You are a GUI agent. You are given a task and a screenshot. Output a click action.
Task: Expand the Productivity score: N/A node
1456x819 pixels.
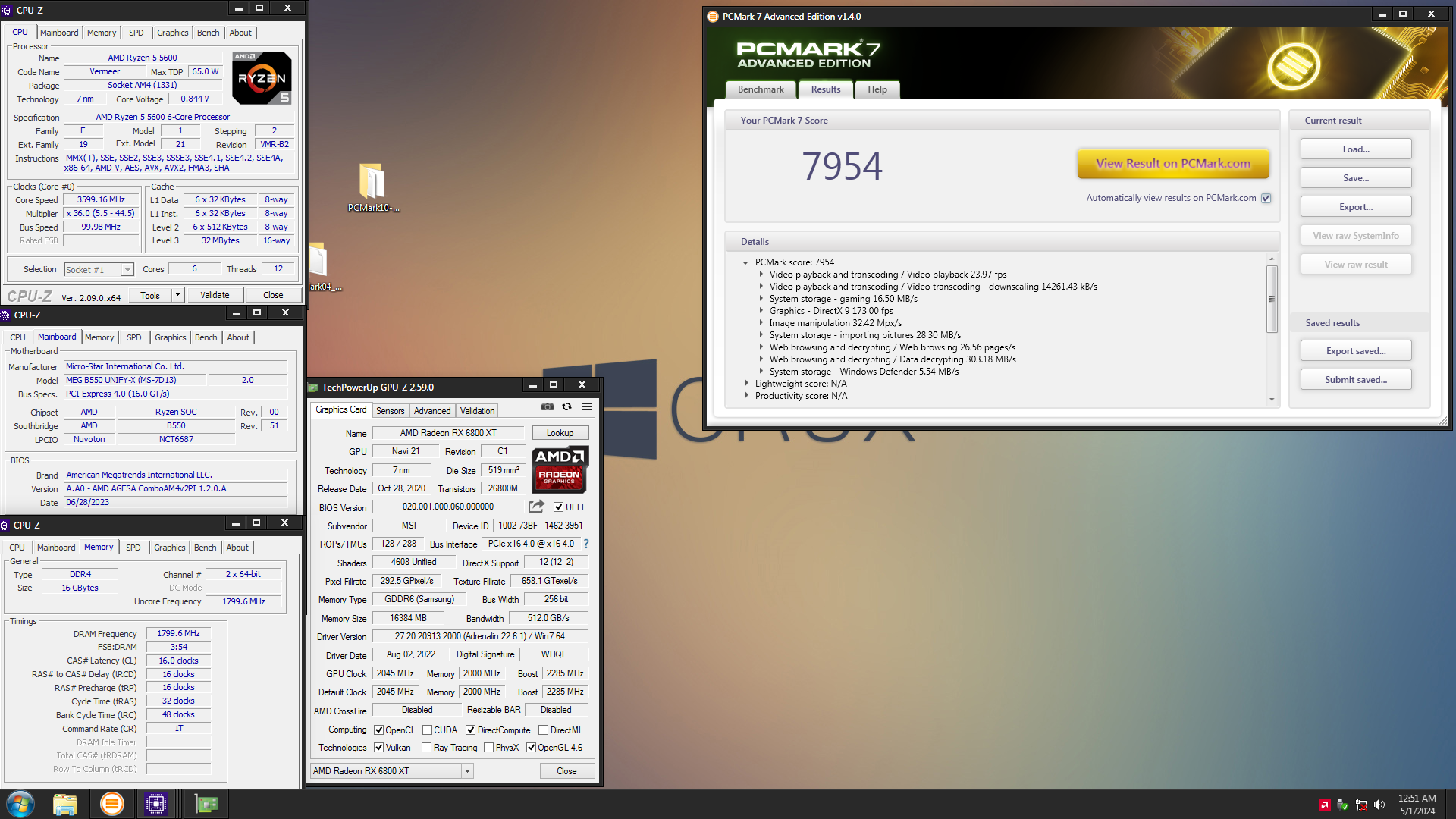pos(746,396)
